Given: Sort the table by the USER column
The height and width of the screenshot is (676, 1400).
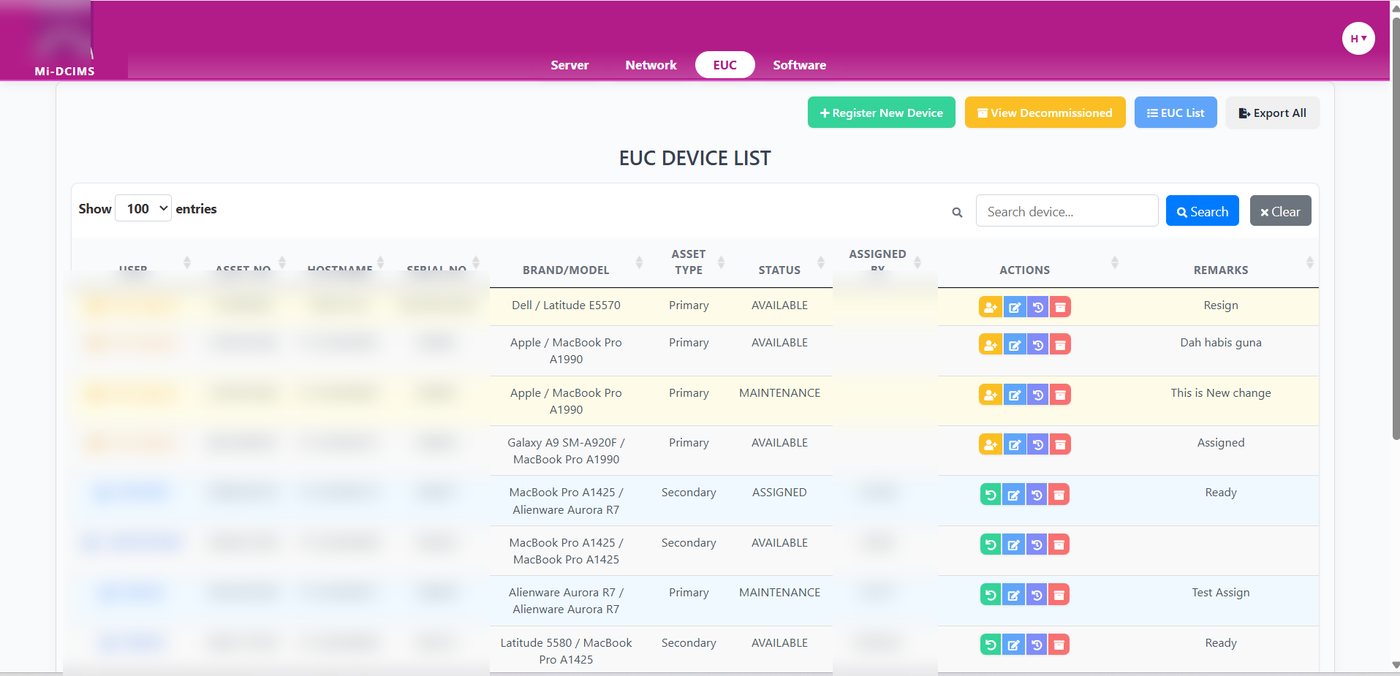Looking at the screenshot, I should 187,263.
